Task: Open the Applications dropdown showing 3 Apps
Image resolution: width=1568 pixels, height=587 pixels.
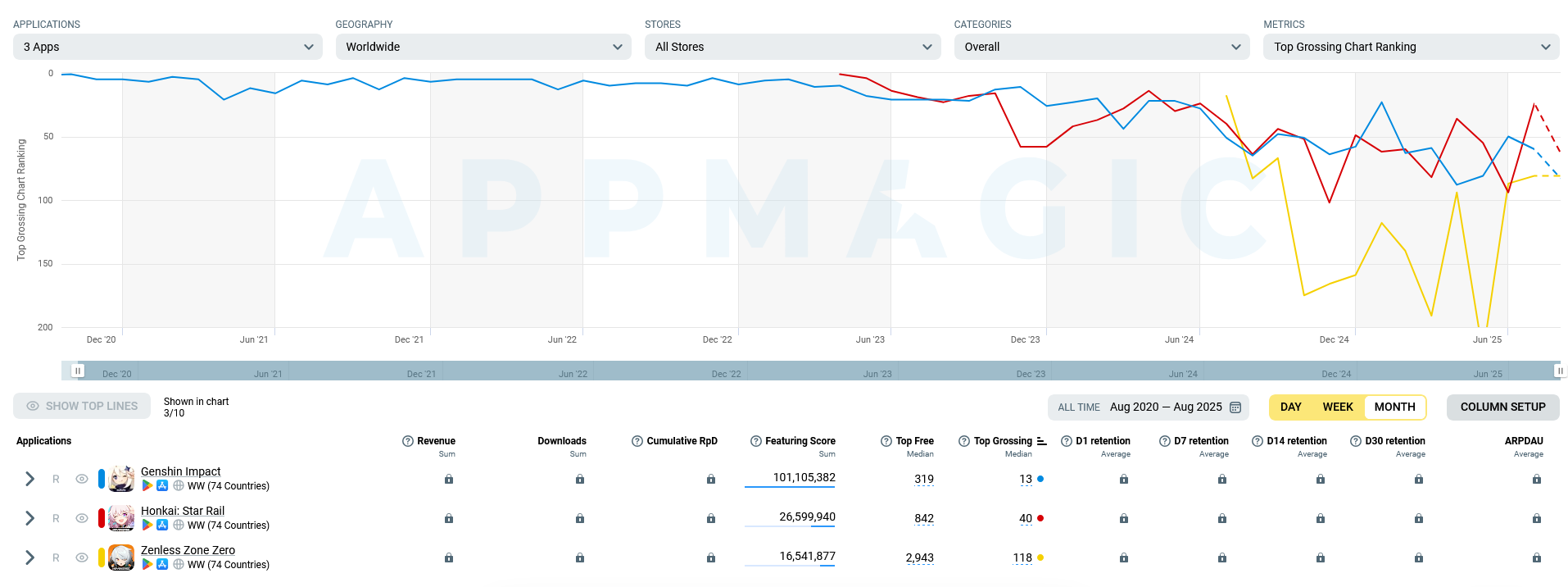Action: pyautogui.click(x=168, y=47)
